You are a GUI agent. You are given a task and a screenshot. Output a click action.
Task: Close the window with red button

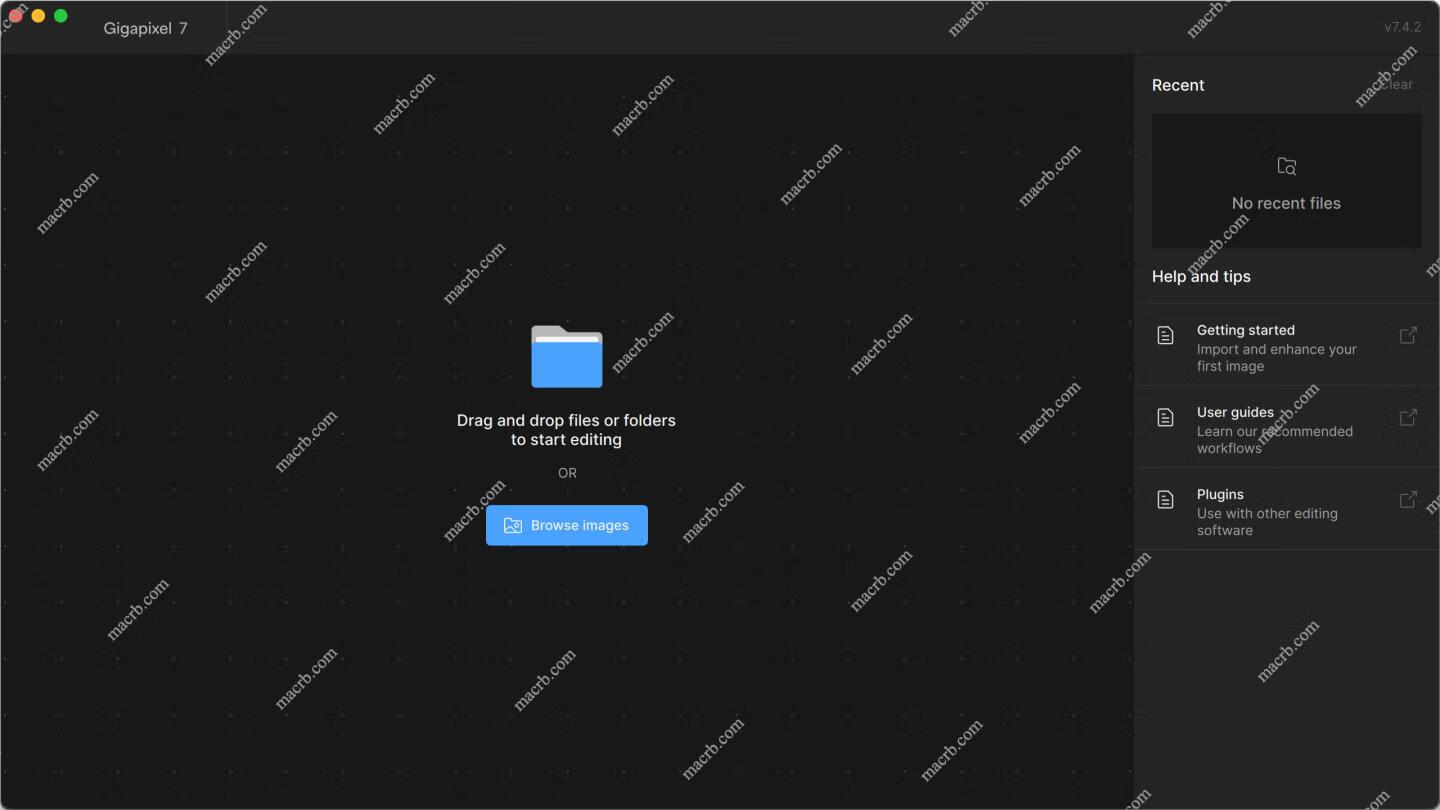[x=15, y=15]
